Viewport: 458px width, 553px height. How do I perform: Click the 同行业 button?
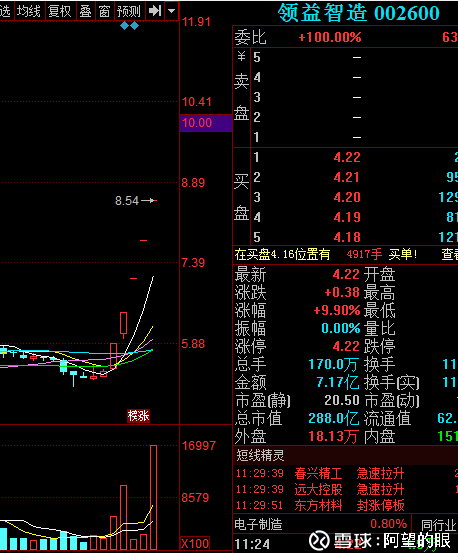(x=439, y=525)
